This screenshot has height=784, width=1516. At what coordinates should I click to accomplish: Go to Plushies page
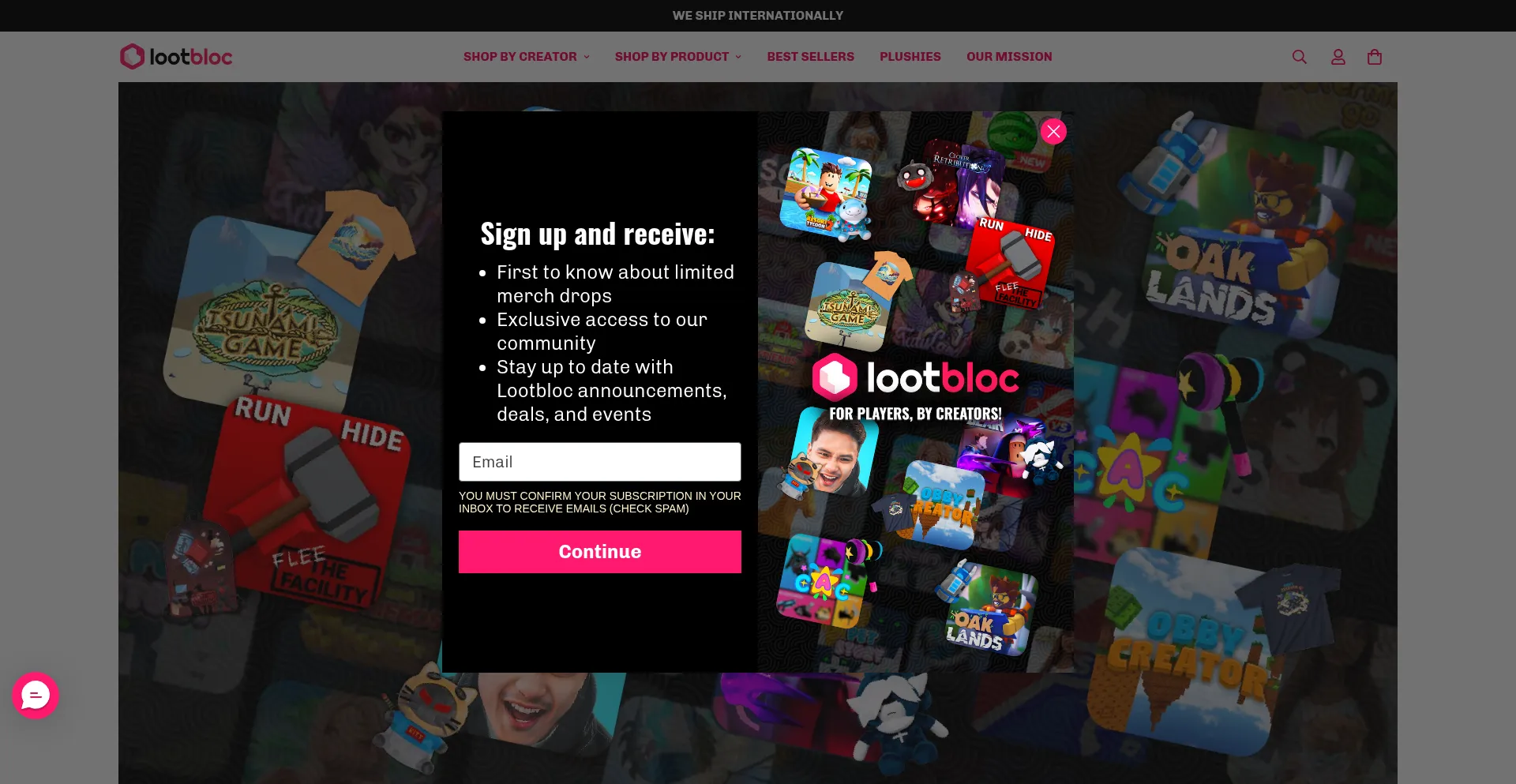(x=910, y=57)
